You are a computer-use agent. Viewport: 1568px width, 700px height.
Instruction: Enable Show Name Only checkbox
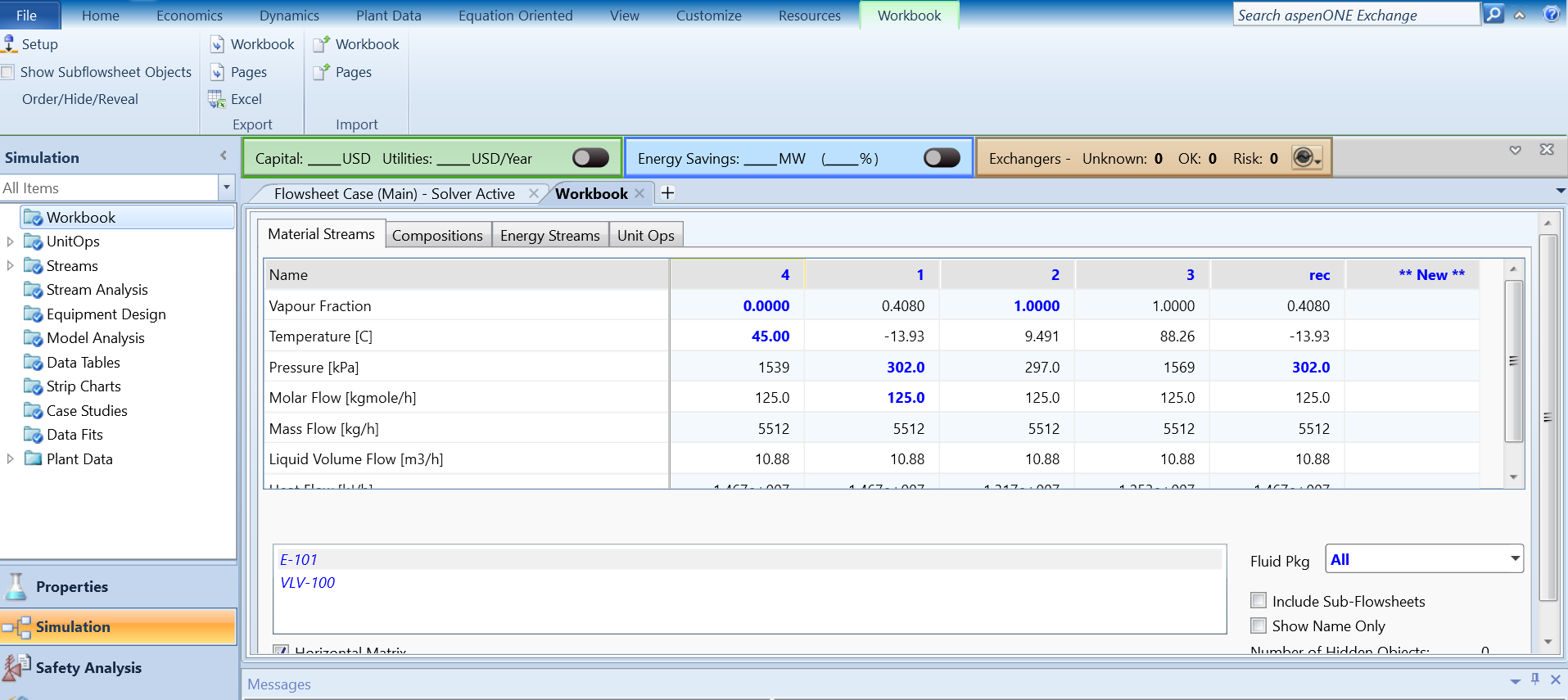tap(1258, 625)
